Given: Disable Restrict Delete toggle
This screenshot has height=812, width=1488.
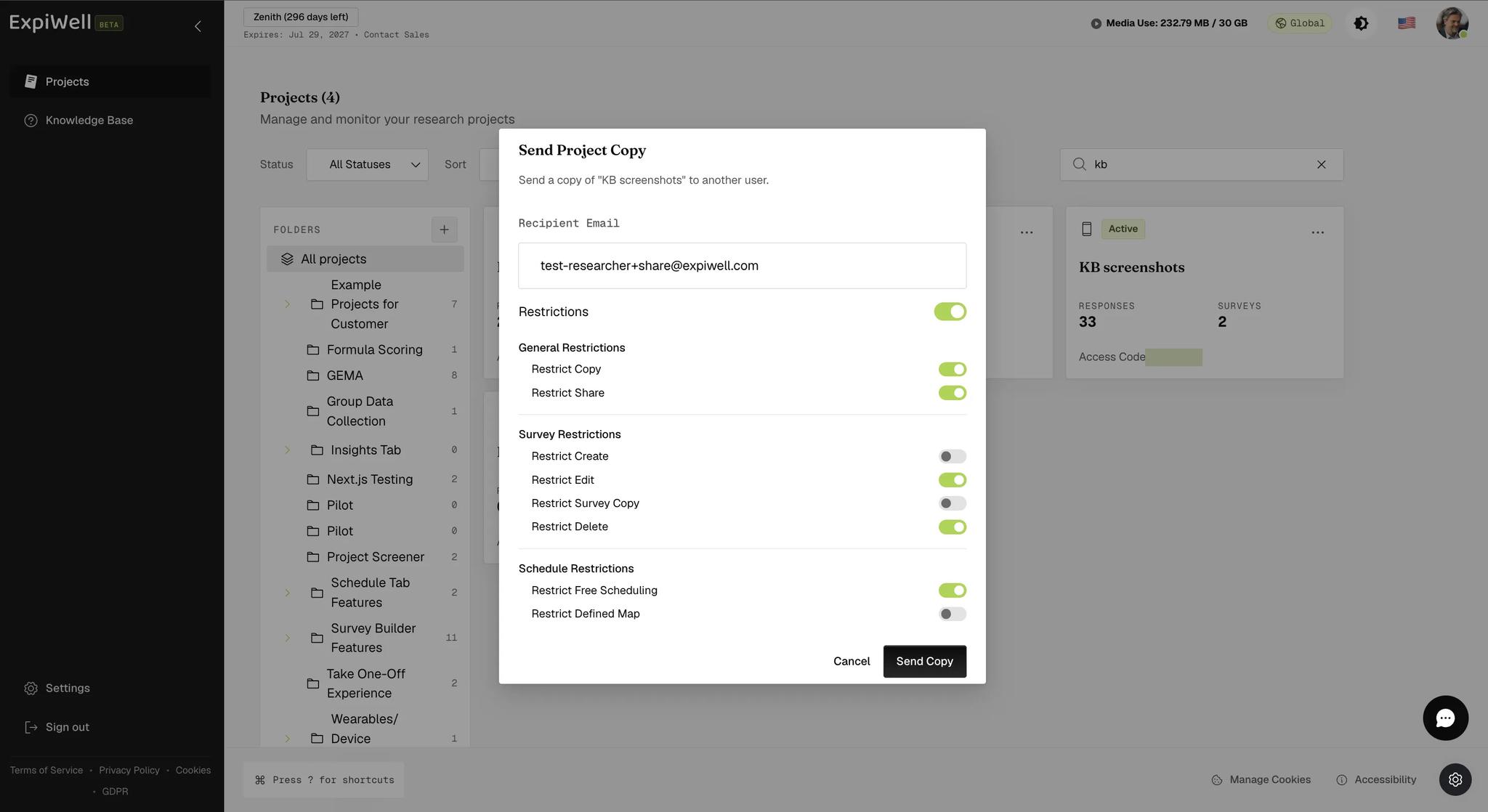Looking at the screenshot, I should pos(953,527).
